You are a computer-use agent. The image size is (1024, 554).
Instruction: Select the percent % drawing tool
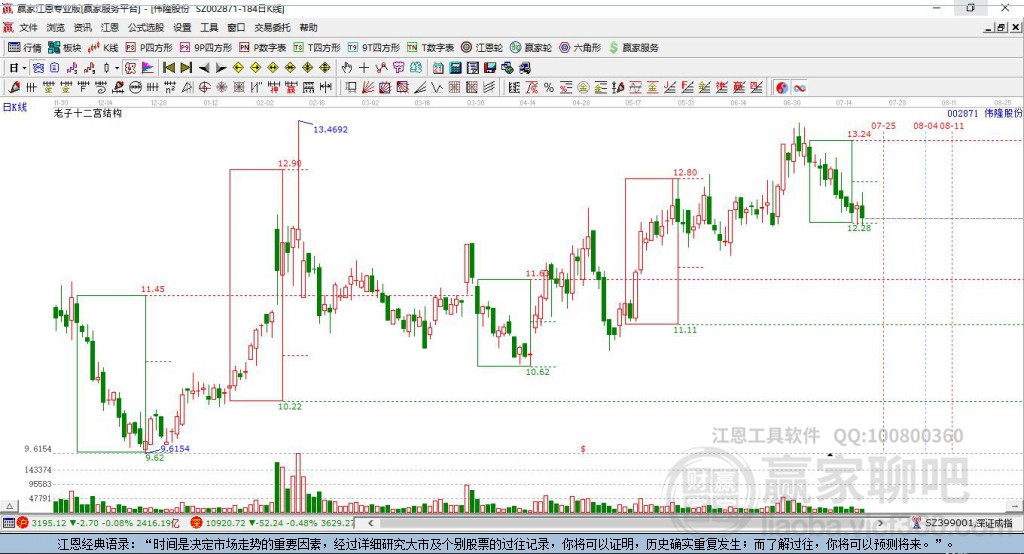point(549,87)
